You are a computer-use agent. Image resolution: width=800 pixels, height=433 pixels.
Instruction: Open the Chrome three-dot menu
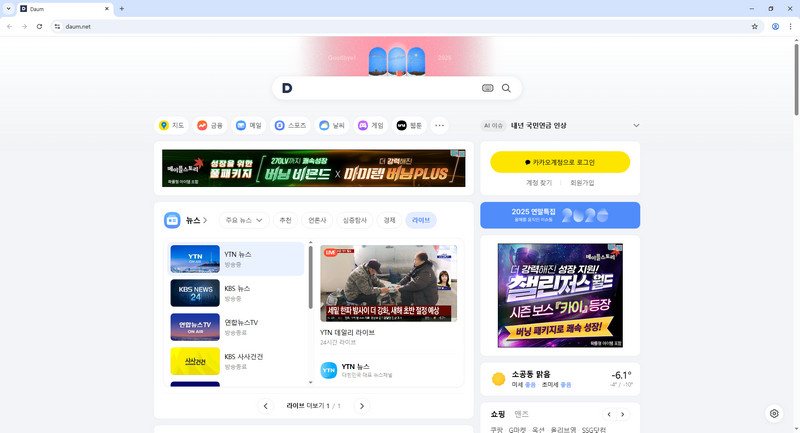[790, 27]
